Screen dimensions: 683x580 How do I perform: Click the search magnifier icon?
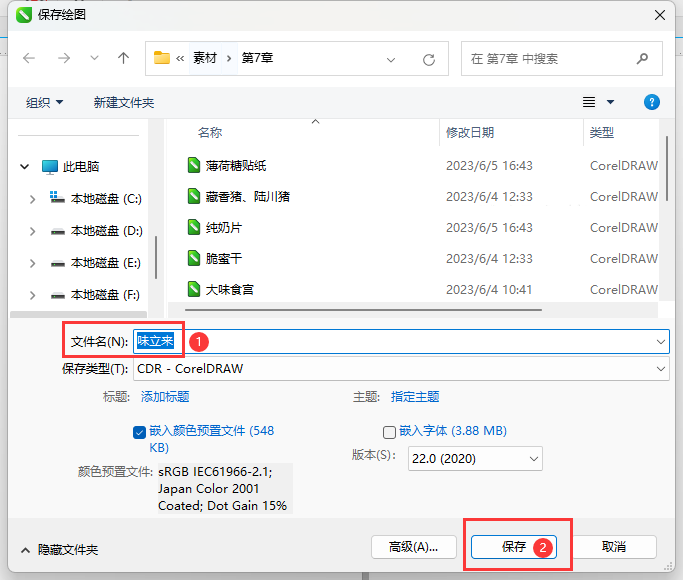tap(642, 58)
